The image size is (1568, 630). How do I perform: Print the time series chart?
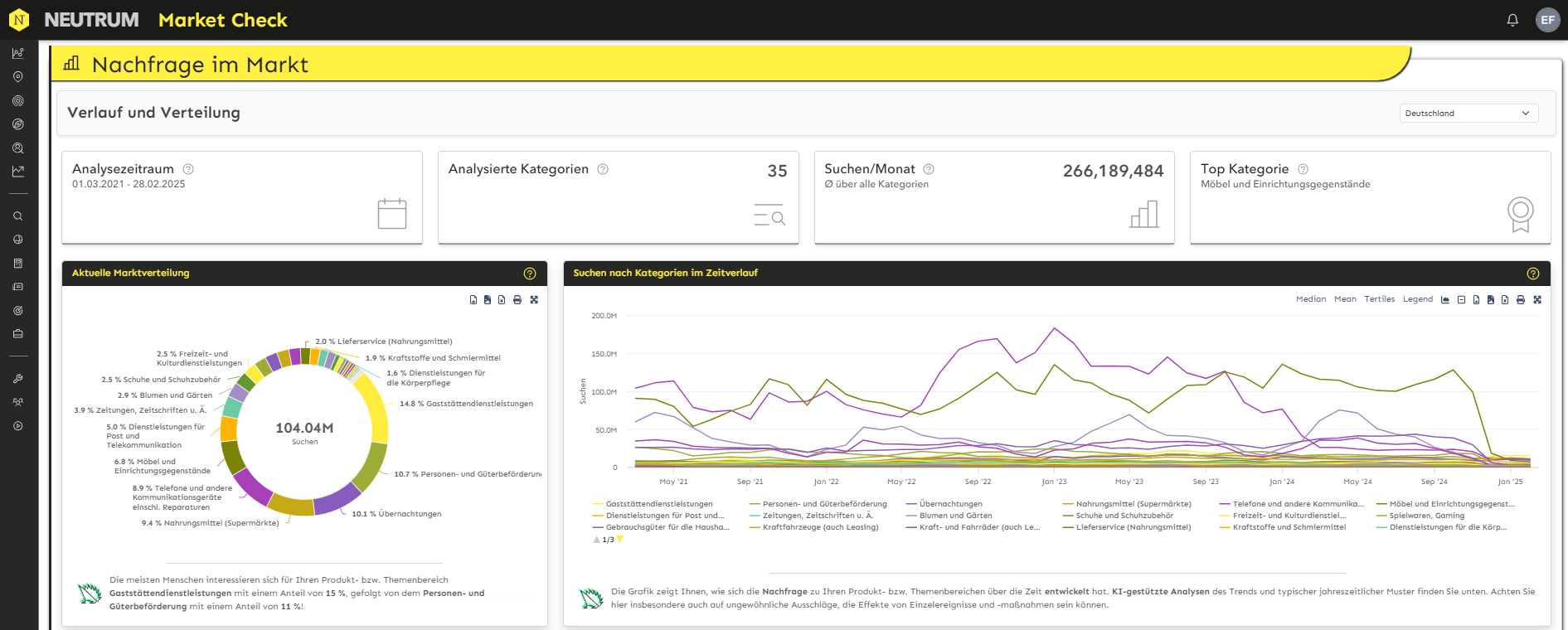pyautogui.click(x=1520, y=300)
